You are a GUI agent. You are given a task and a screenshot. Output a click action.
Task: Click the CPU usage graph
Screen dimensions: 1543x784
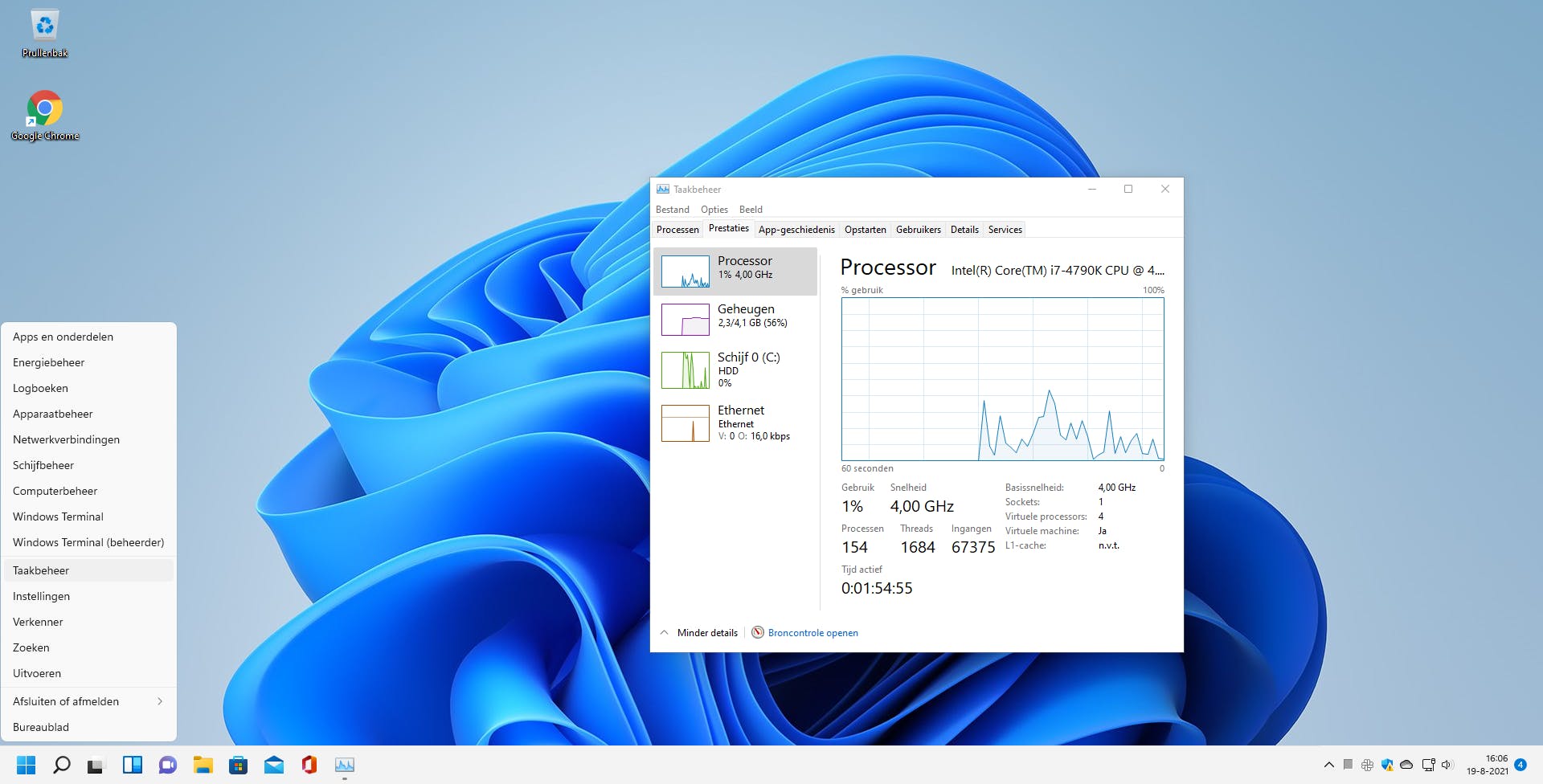[x=1003, y=379]
